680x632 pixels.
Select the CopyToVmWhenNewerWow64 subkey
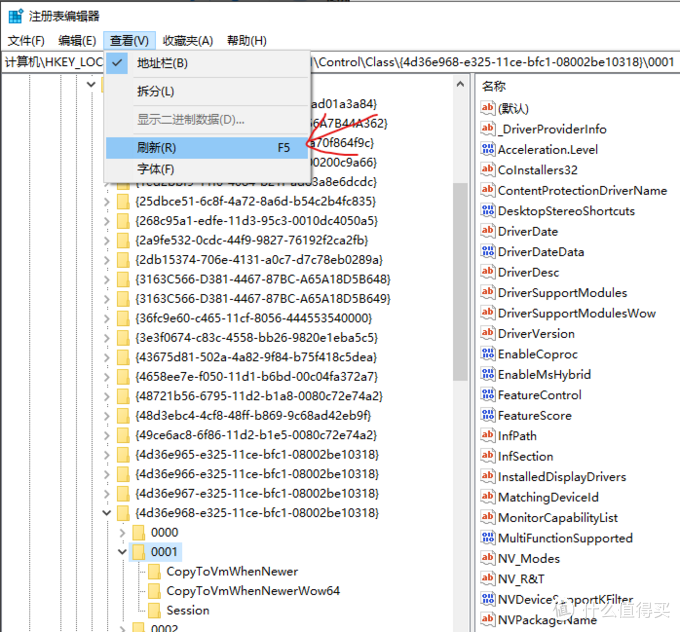click(x=253, y=591)
